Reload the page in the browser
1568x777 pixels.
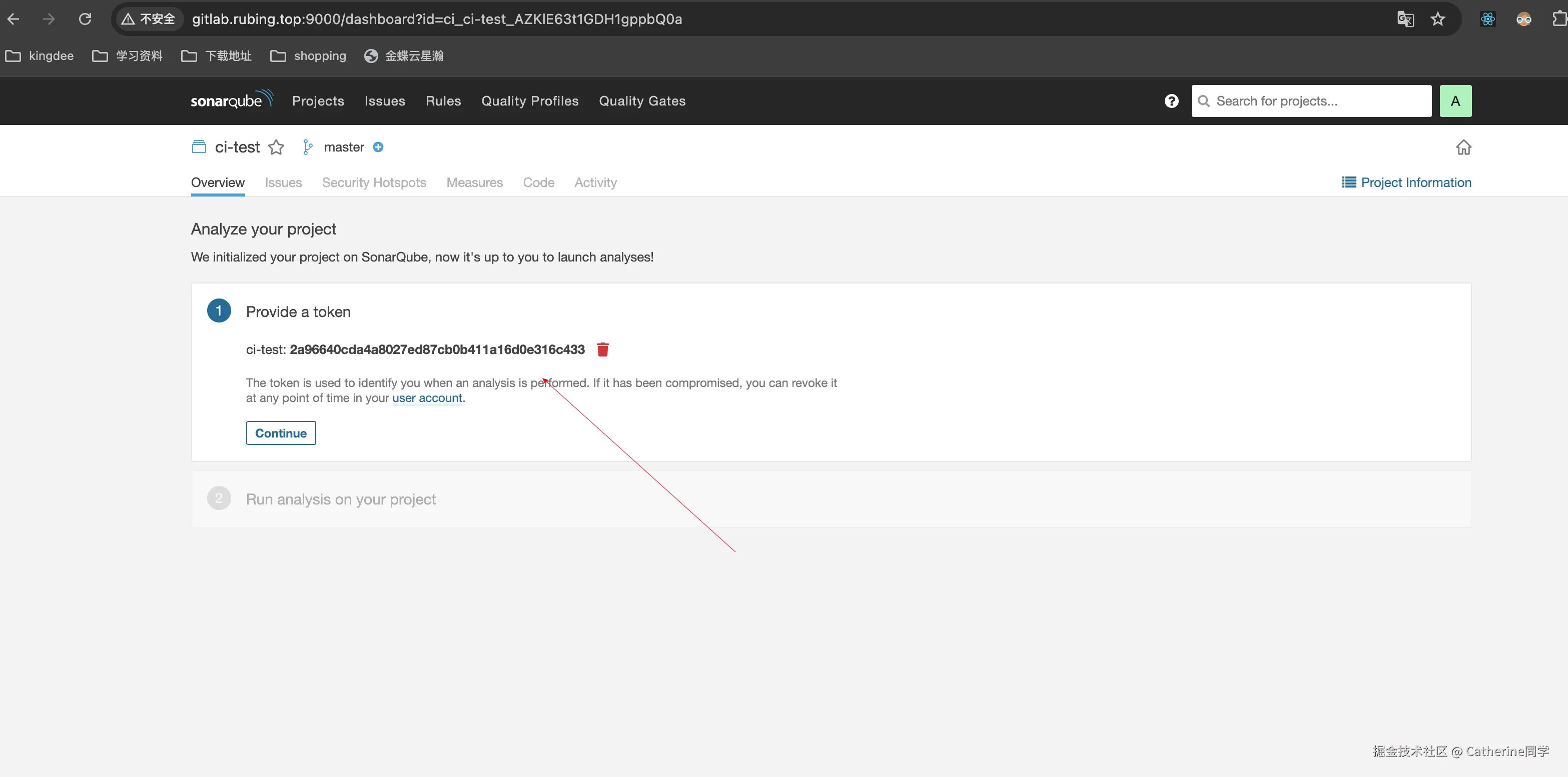[x=85, y=19]
